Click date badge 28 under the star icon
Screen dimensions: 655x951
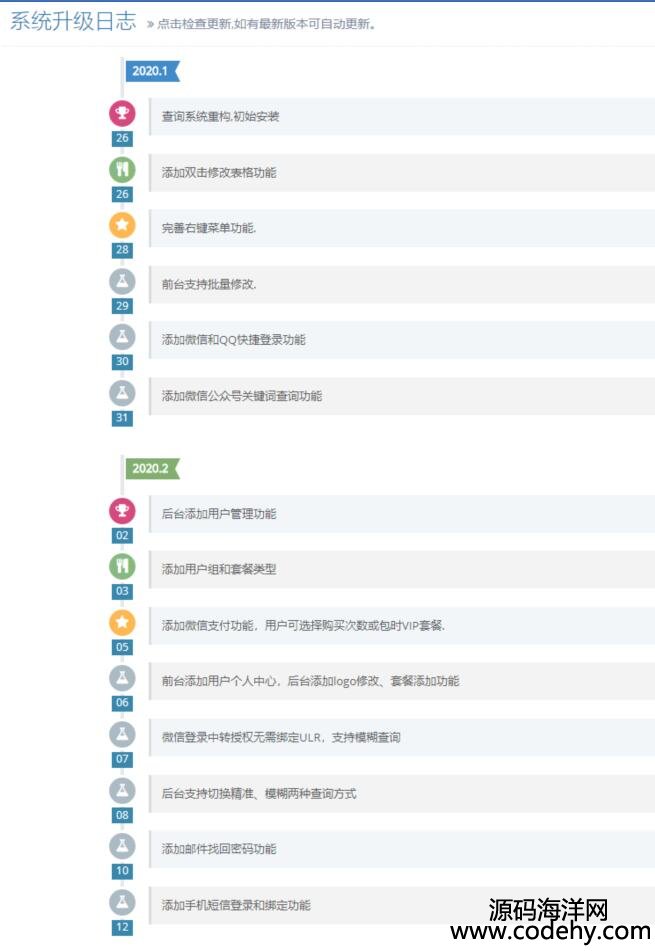point(122,250)
